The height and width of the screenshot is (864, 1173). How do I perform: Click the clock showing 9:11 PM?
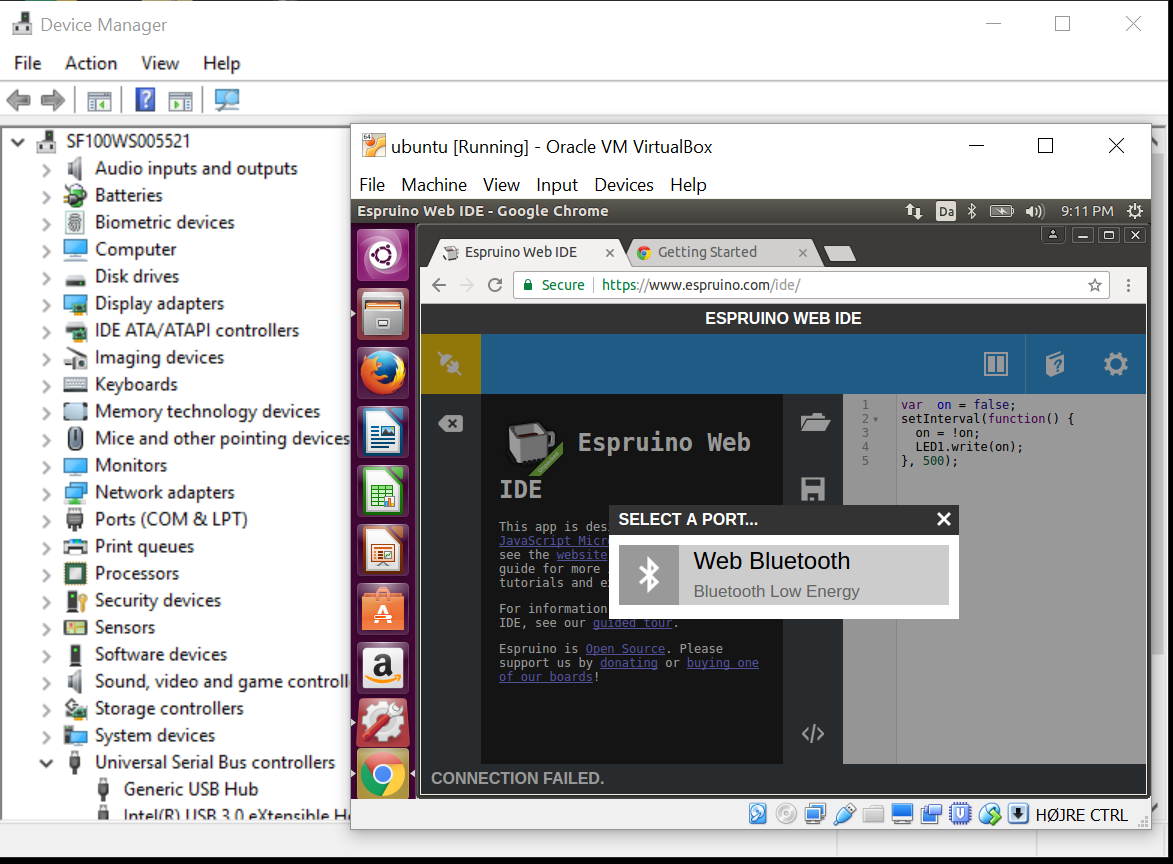[x=1087, y=211]
